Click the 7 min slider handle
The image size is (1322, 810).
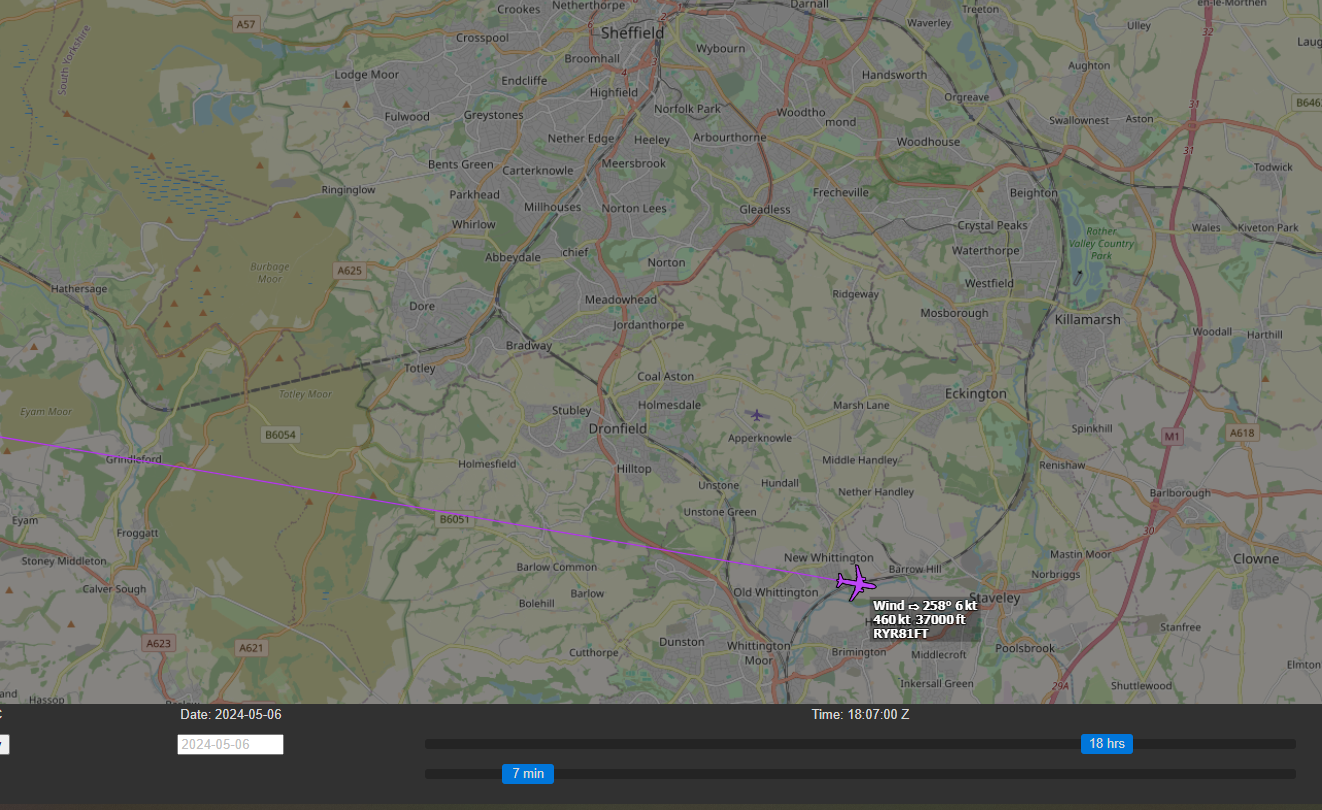[x=527, y=773]
